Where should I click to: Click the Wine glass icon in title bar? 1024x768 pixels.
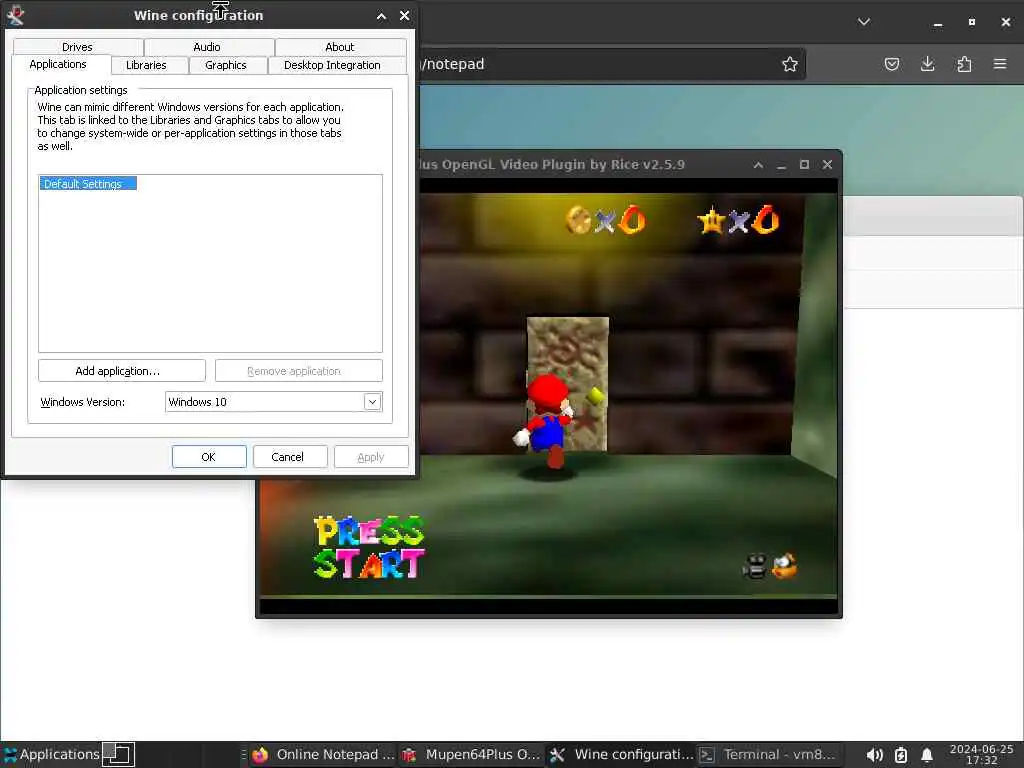[16, 14]
